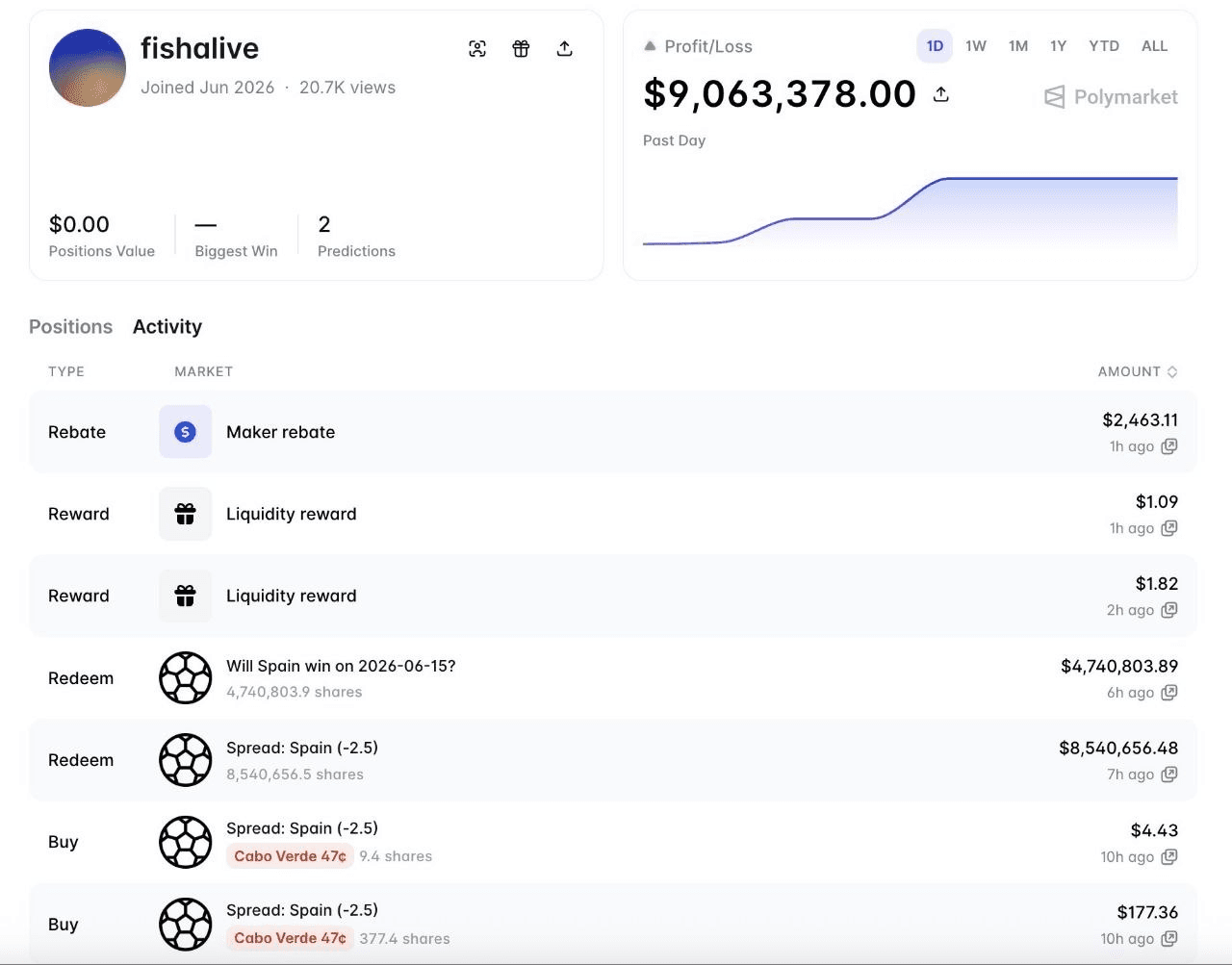
Task: Open the gift icon in profile header
Action: (x=521, y=49)
